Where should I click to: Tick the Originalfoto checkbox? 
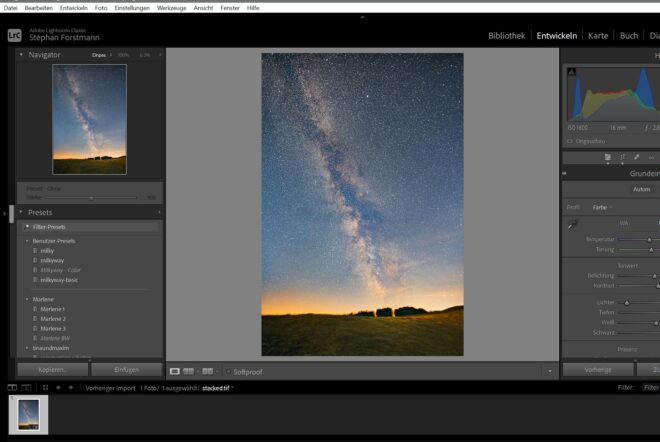point(570,141)
